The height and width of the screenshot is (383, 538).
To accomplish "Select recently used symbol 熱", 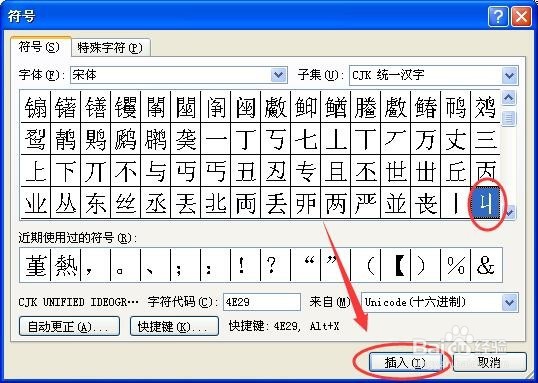I will coord(66,265).
